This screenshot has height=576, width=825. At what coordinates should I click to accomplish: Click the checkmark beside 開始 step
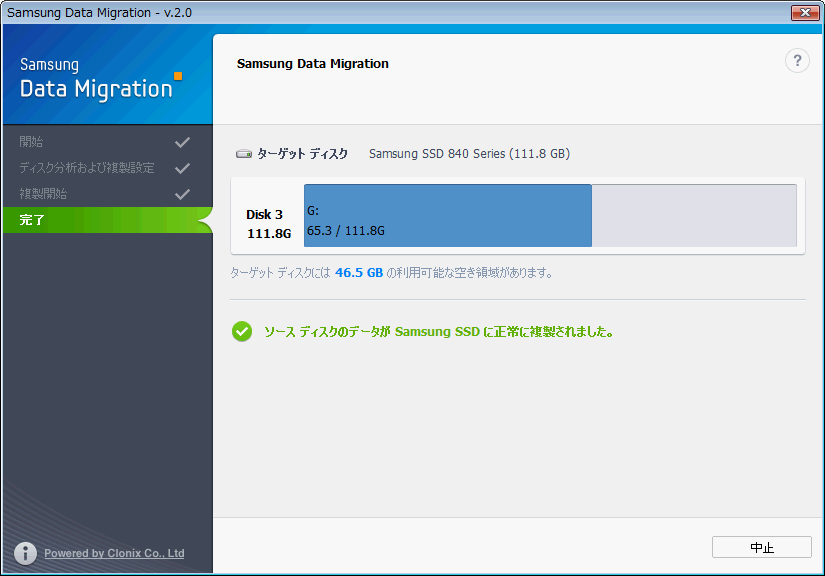(x=182, y=142)
